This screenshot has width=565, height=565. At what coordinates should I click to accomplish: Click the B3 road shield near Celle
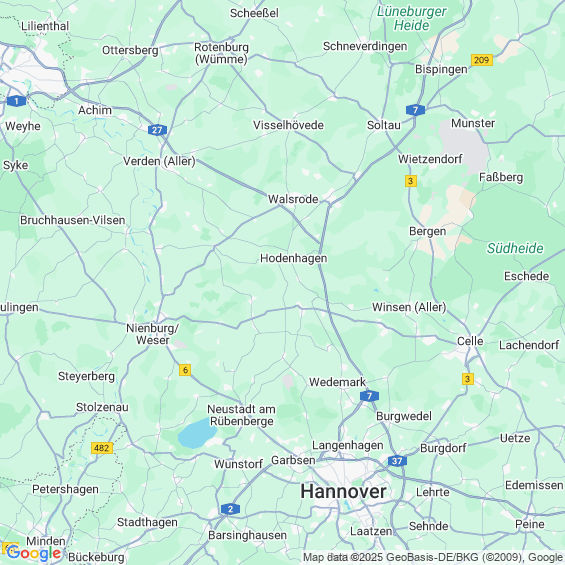coord(467,379)
